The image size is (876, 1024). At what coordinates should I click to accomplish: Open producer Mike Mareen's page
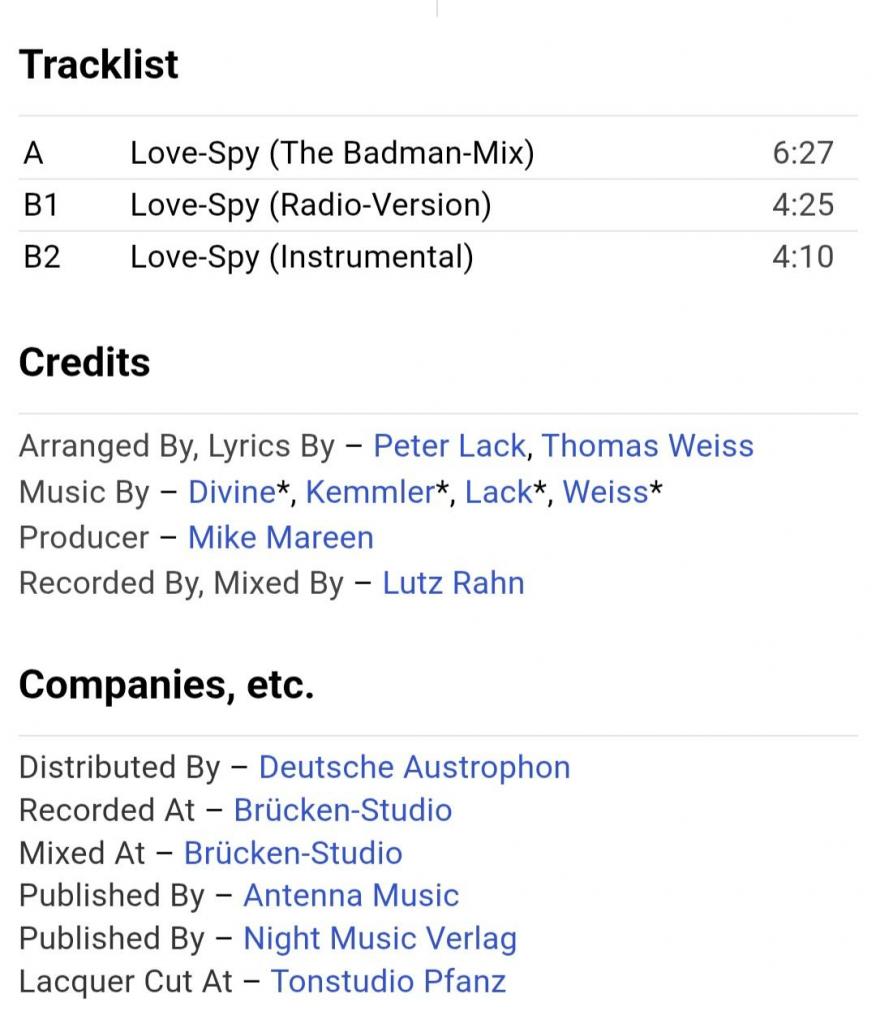click(280, 538)
